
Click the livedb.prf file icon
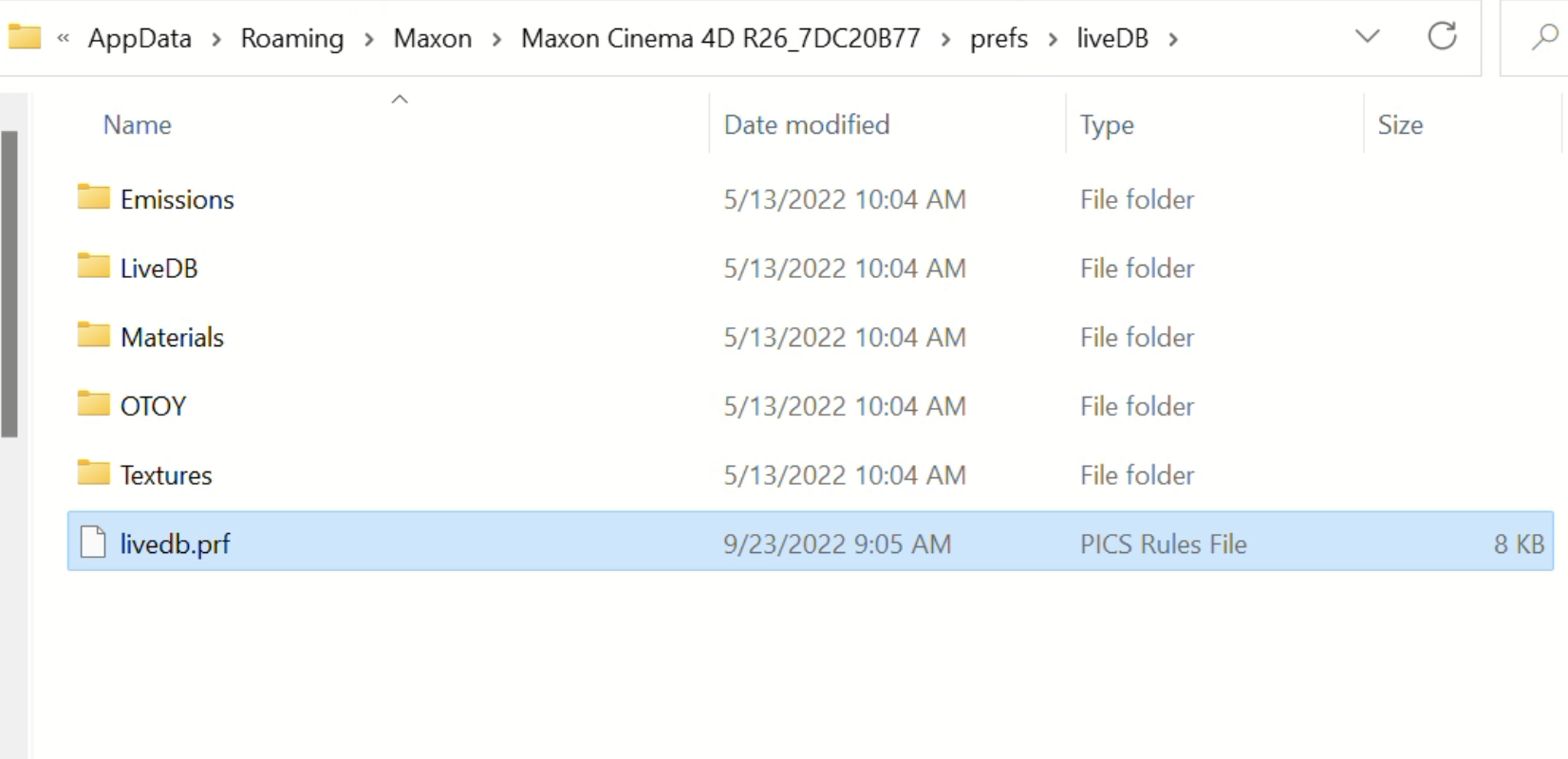pyautogui.click(x=93, y=543)
